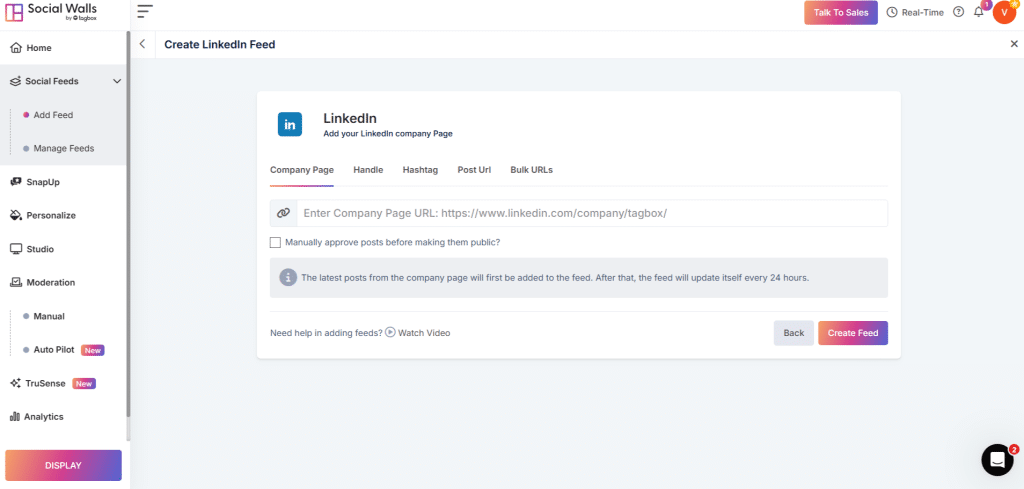Click the back arrow beside Create LinkedIn Feed
The width and height of the screenshot is (1024, 489).
[142, 44]
